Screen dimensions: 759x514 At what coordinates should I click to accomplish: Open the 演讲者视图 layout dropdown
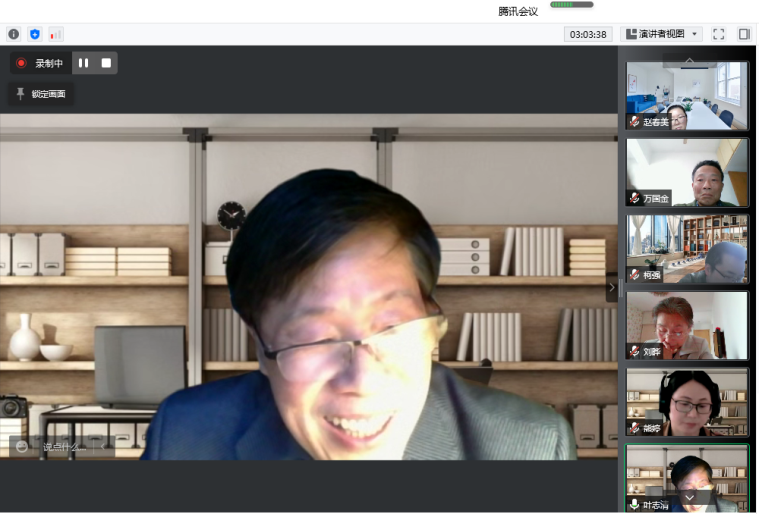[661, 34]
